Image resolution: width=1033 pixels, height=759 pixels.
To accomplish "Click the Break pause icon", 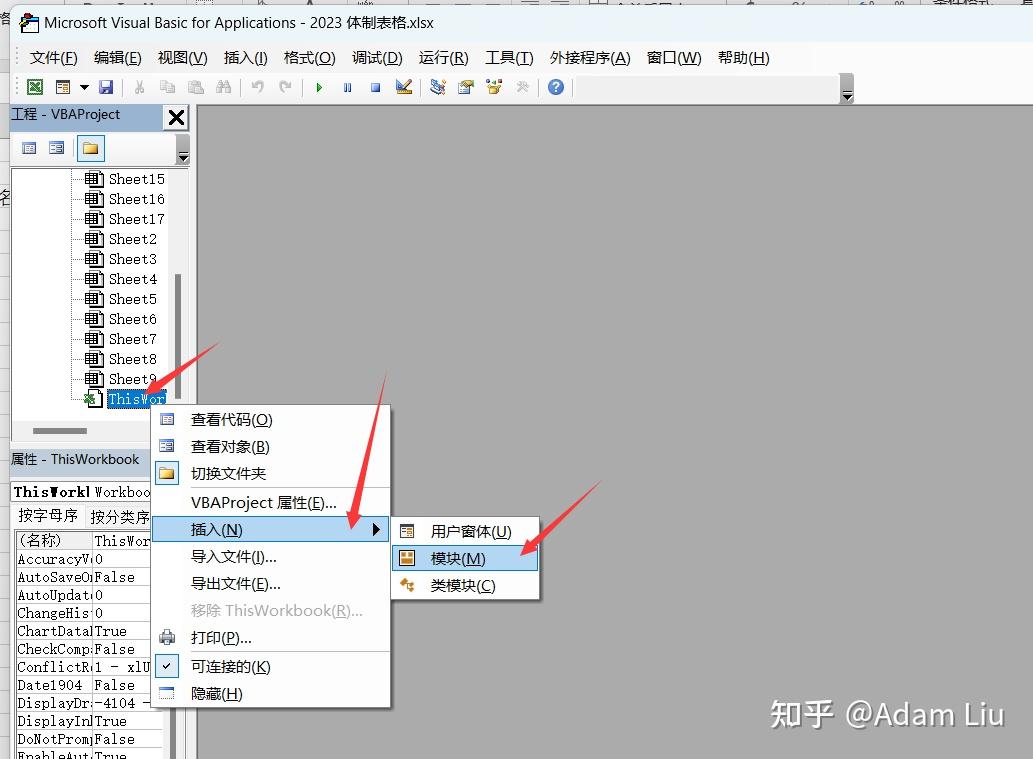I will (348, 87).
